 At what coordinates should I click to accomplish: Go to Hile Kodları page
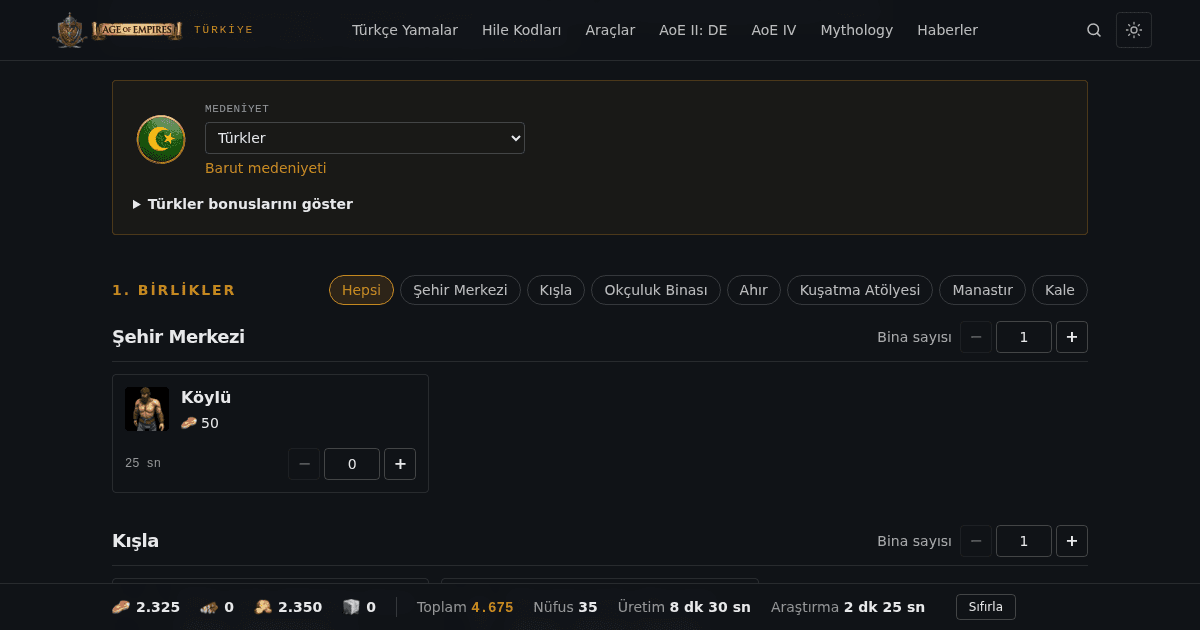(x=521, y=30)
